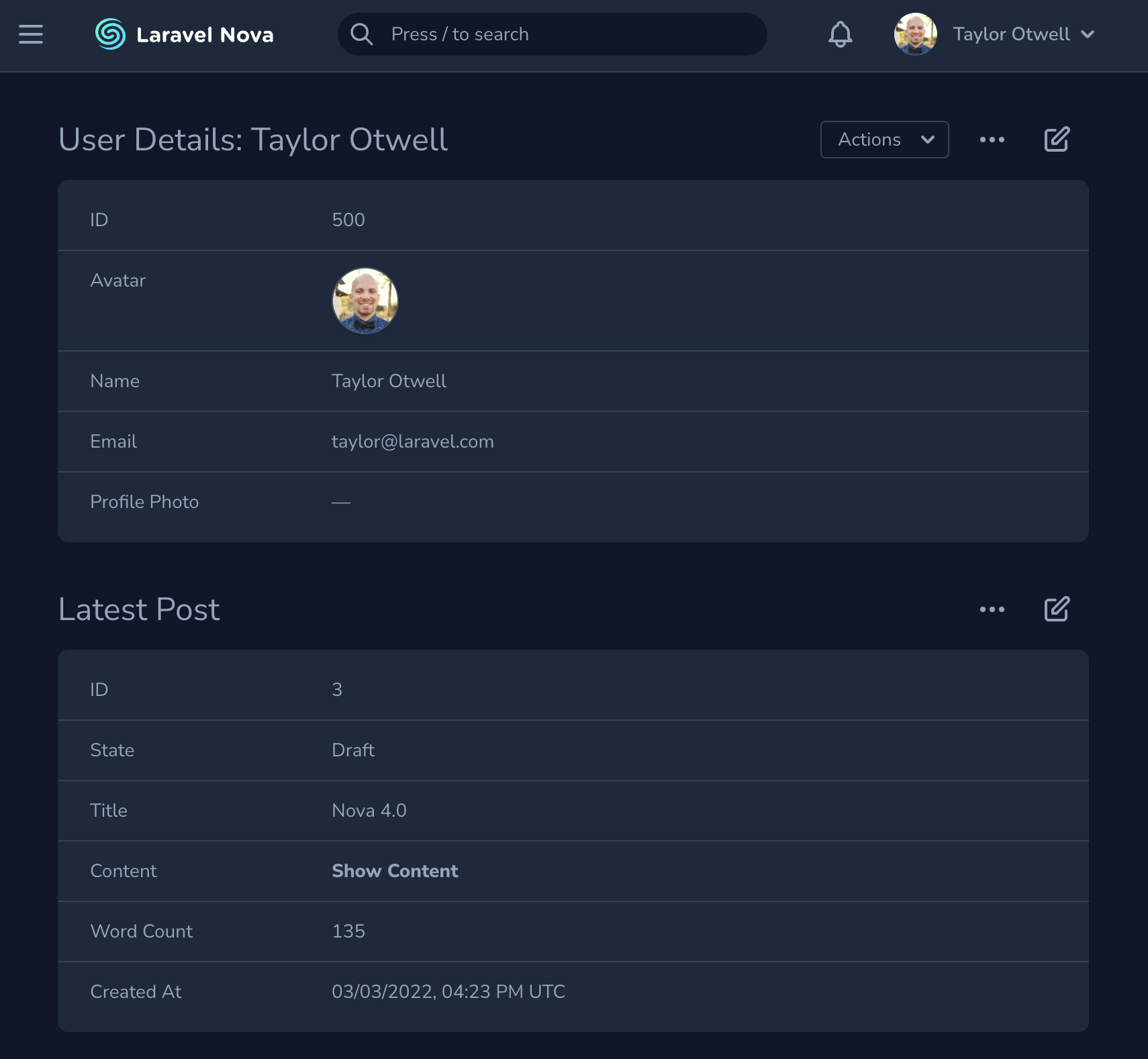Open the ellipsis menu beside Actions
This screenshot has width=1148, height=1059.
point(993,140)
